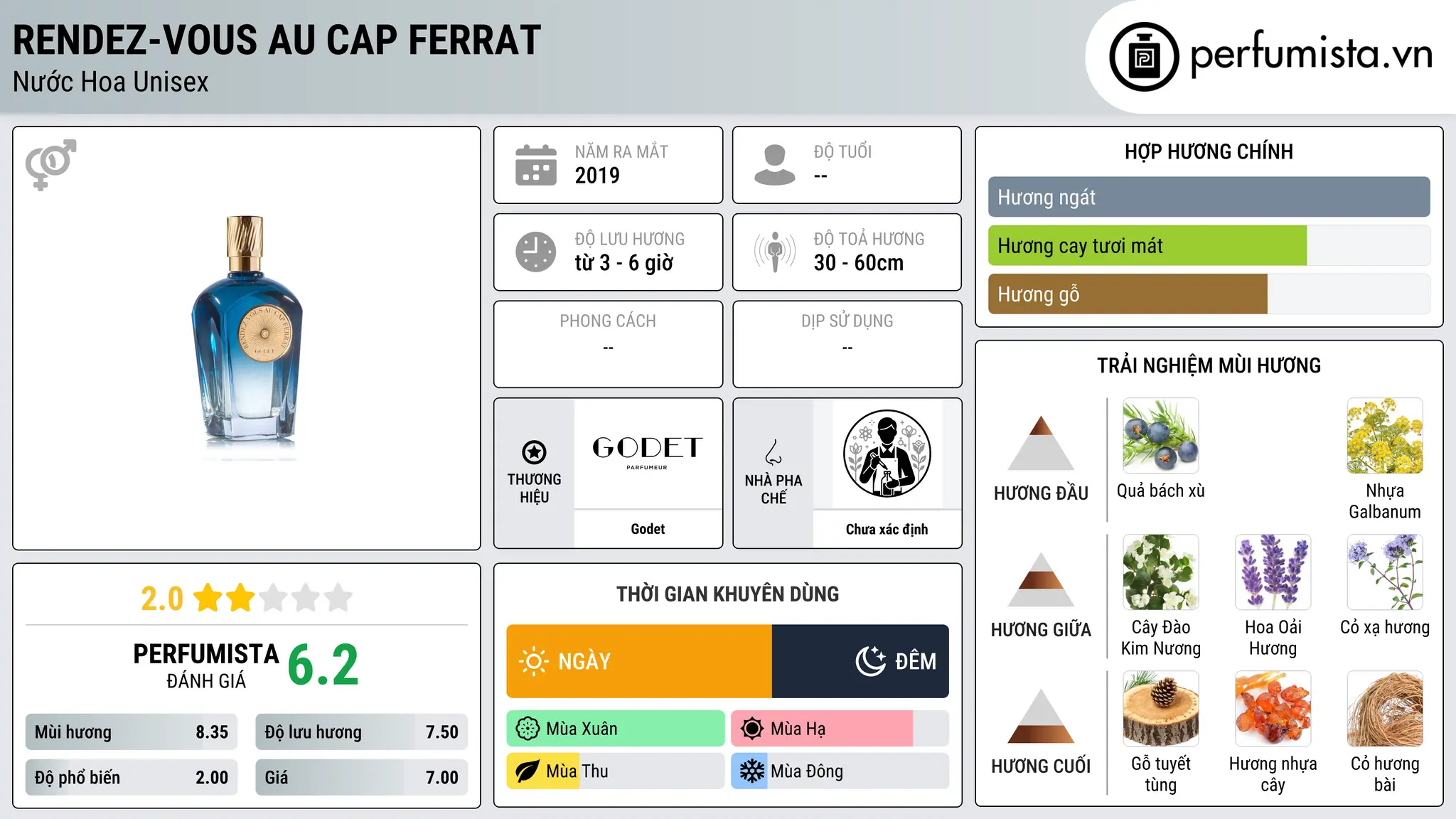This screenshot has height=819, width=1456.
Task: Select the Hoa Oải Hương lavender image
Action: [x=1273, y=572]
